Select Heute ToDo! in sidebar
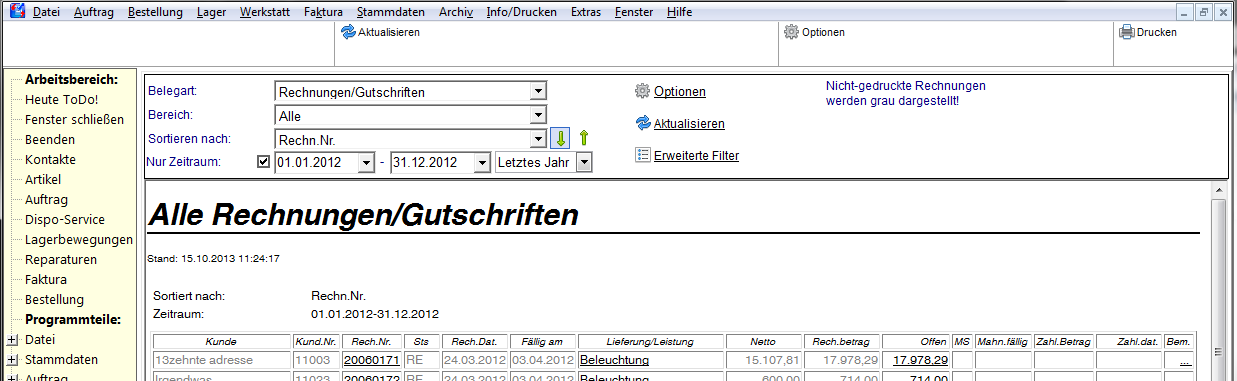This screenshot has height=381, width=1237. tap(62, 99)
